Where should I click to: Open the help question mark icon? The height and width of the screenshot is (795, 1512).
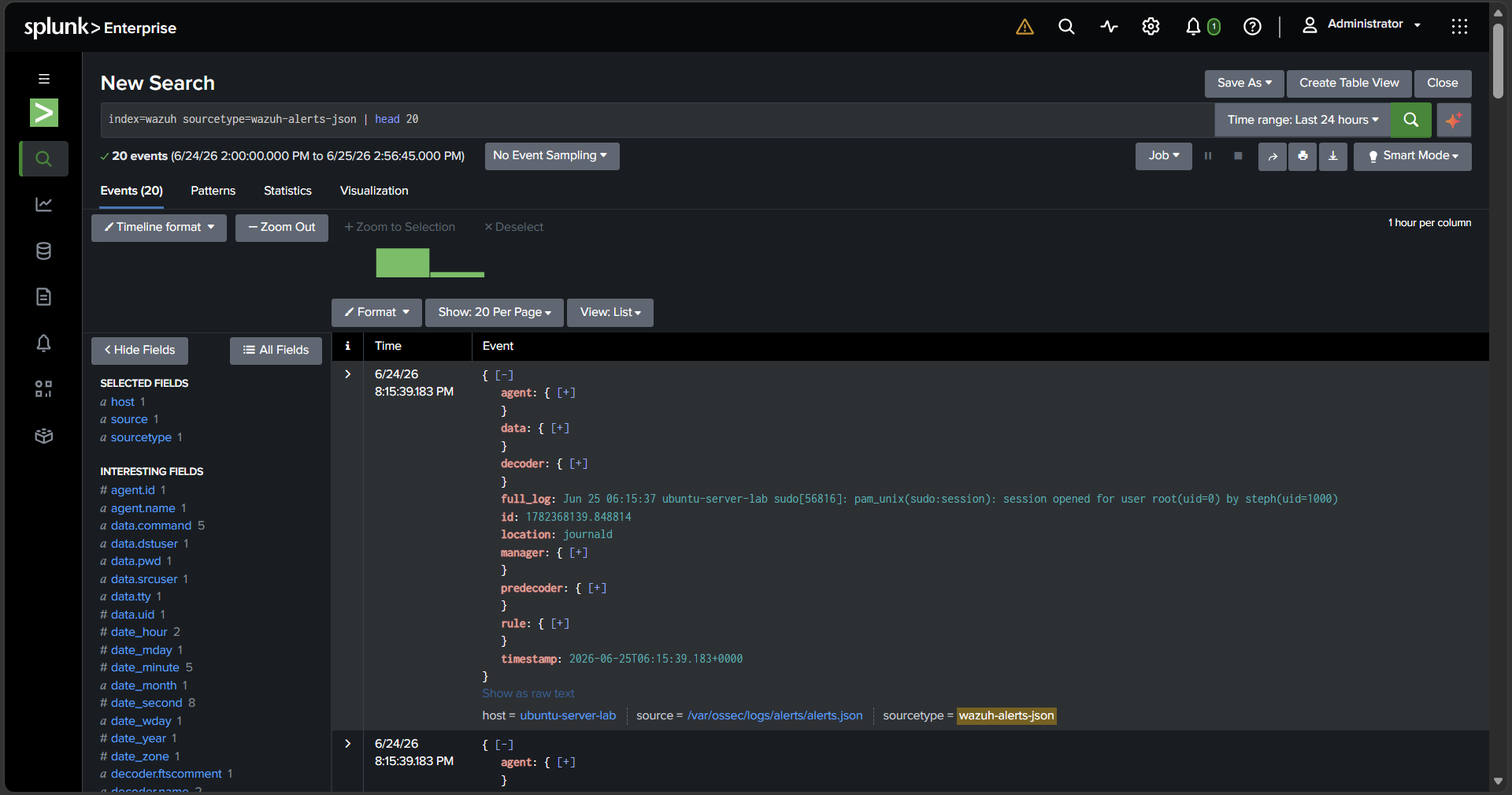(x=1252, y=27)
